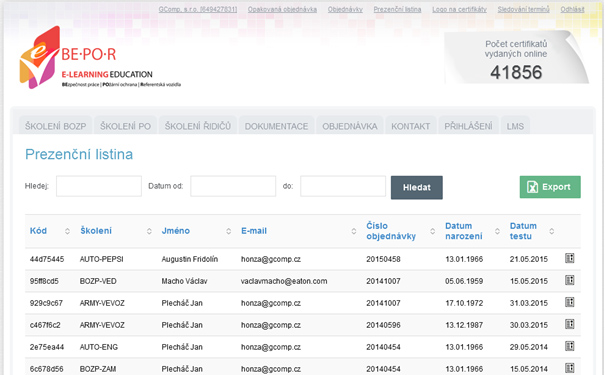Screen dimensions: 605x375
Task: Open Prezenční listina top link
Action: point(397,9)
